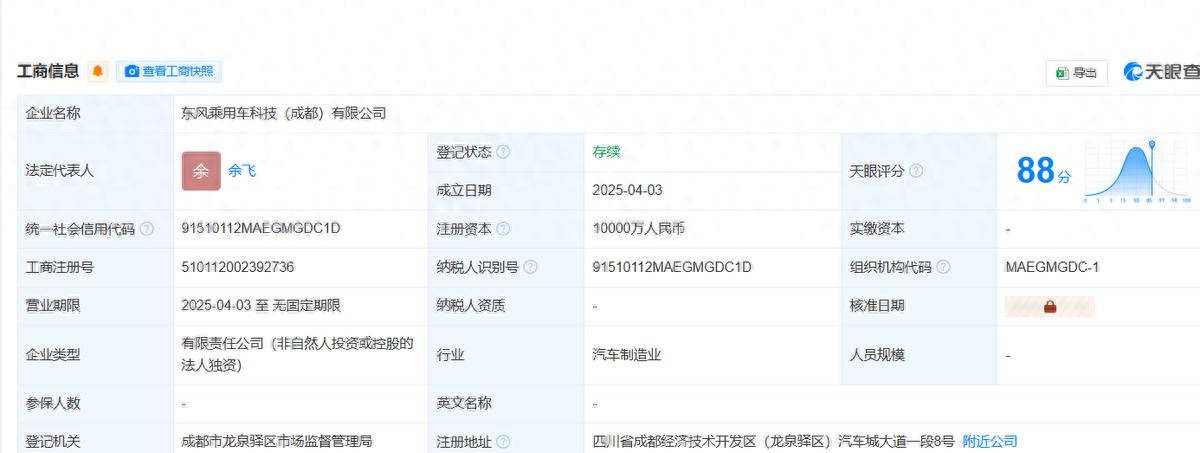Viewport: 1200px width, 453px height.
Task: Open legal representative 余飞 link
Action: [242, 171]
